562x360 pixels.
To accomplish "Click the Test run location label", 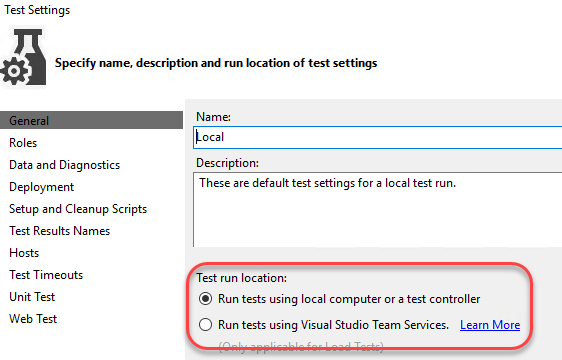I will click(x=242, y=278).
